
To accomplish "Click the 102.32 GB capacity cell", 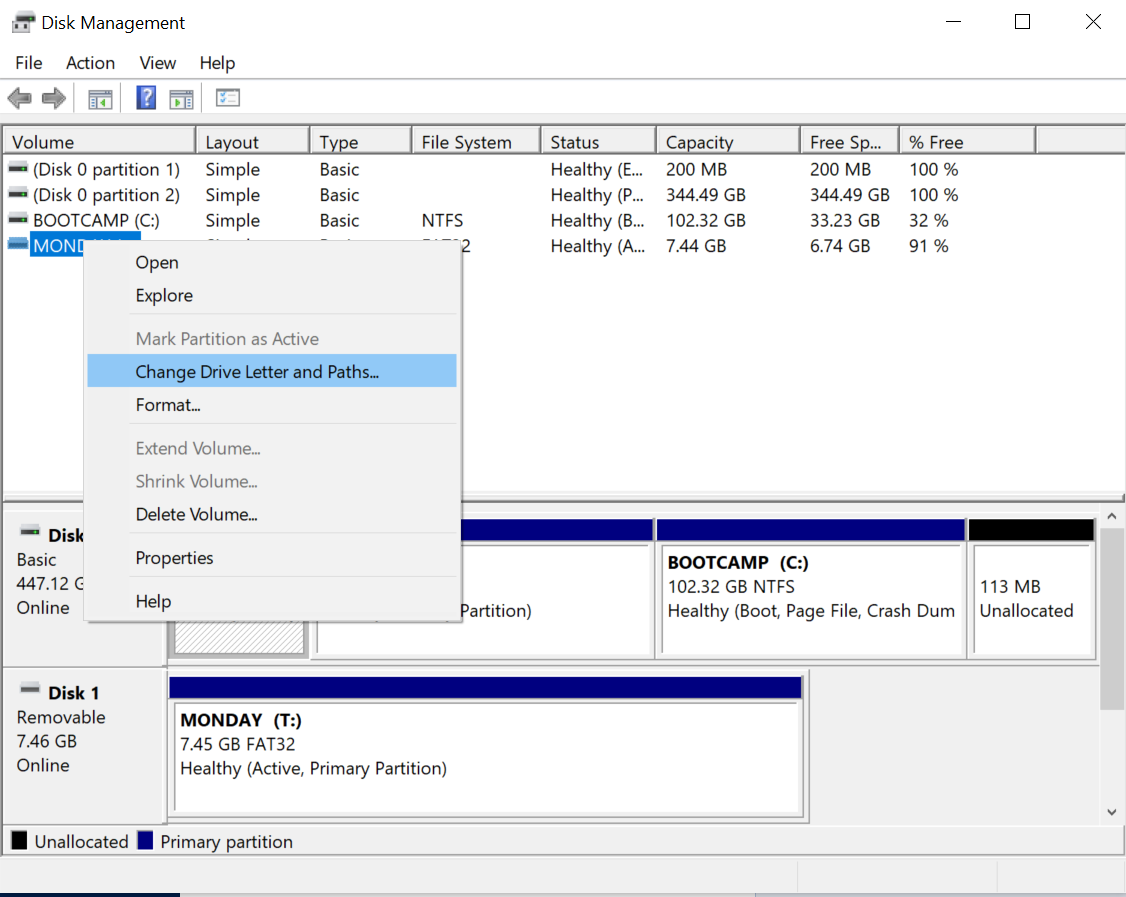I will pyautogui.click(x=706, y=220).
